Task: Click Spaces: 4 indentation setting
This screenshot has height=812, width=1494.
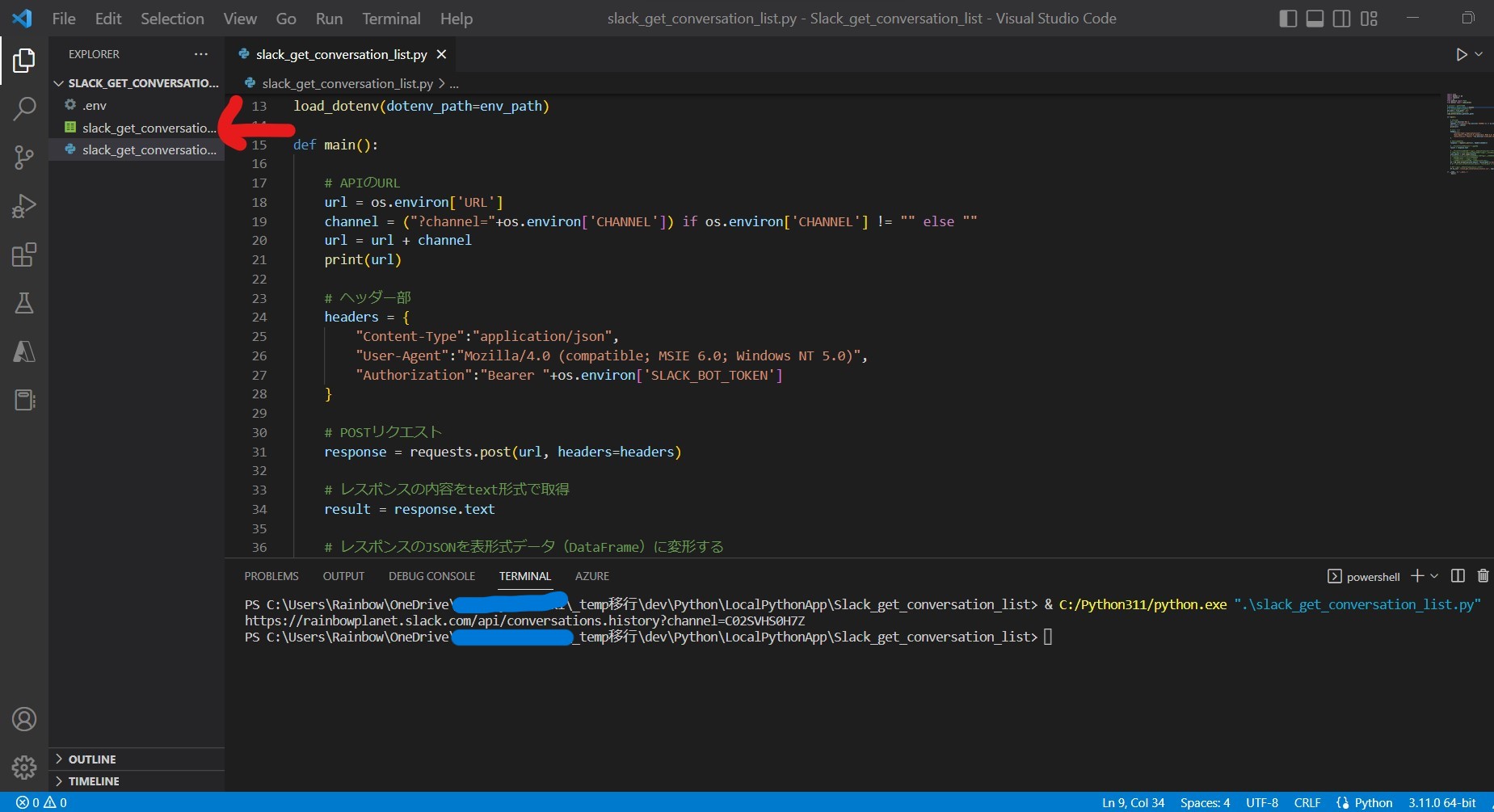Action: 1205,802
